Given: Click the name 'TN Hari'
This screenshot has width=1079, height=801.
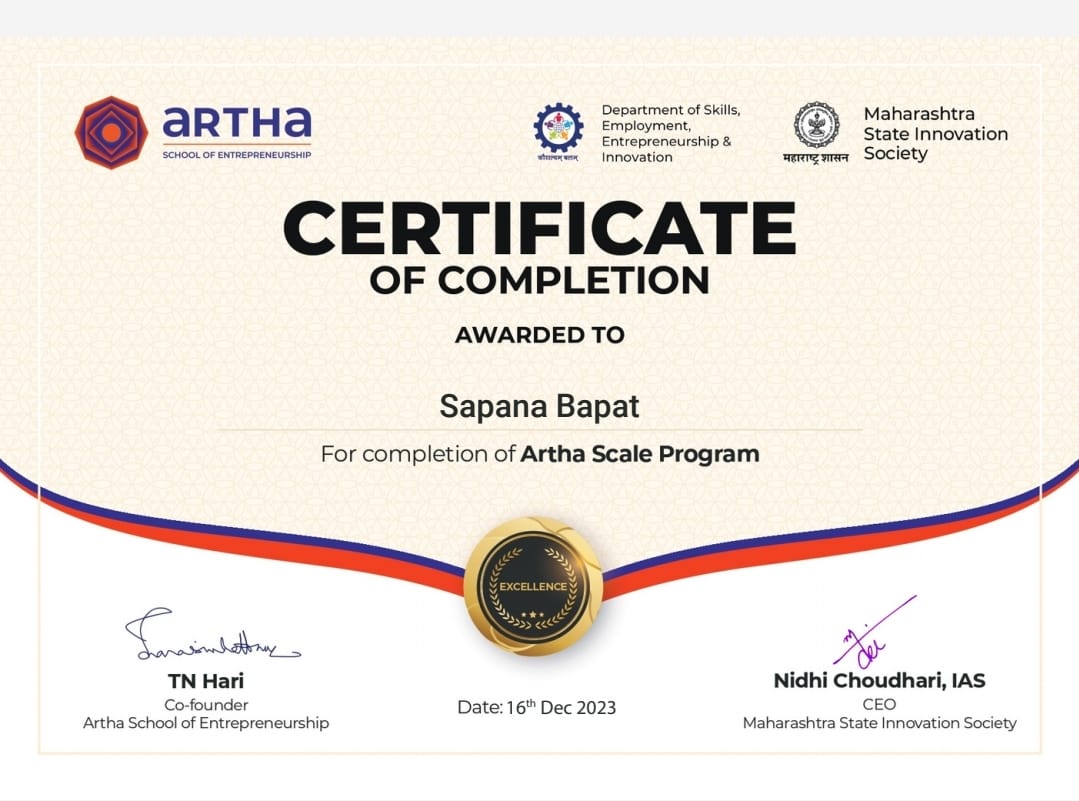Looking at the screenshot, I should (206, 681).
